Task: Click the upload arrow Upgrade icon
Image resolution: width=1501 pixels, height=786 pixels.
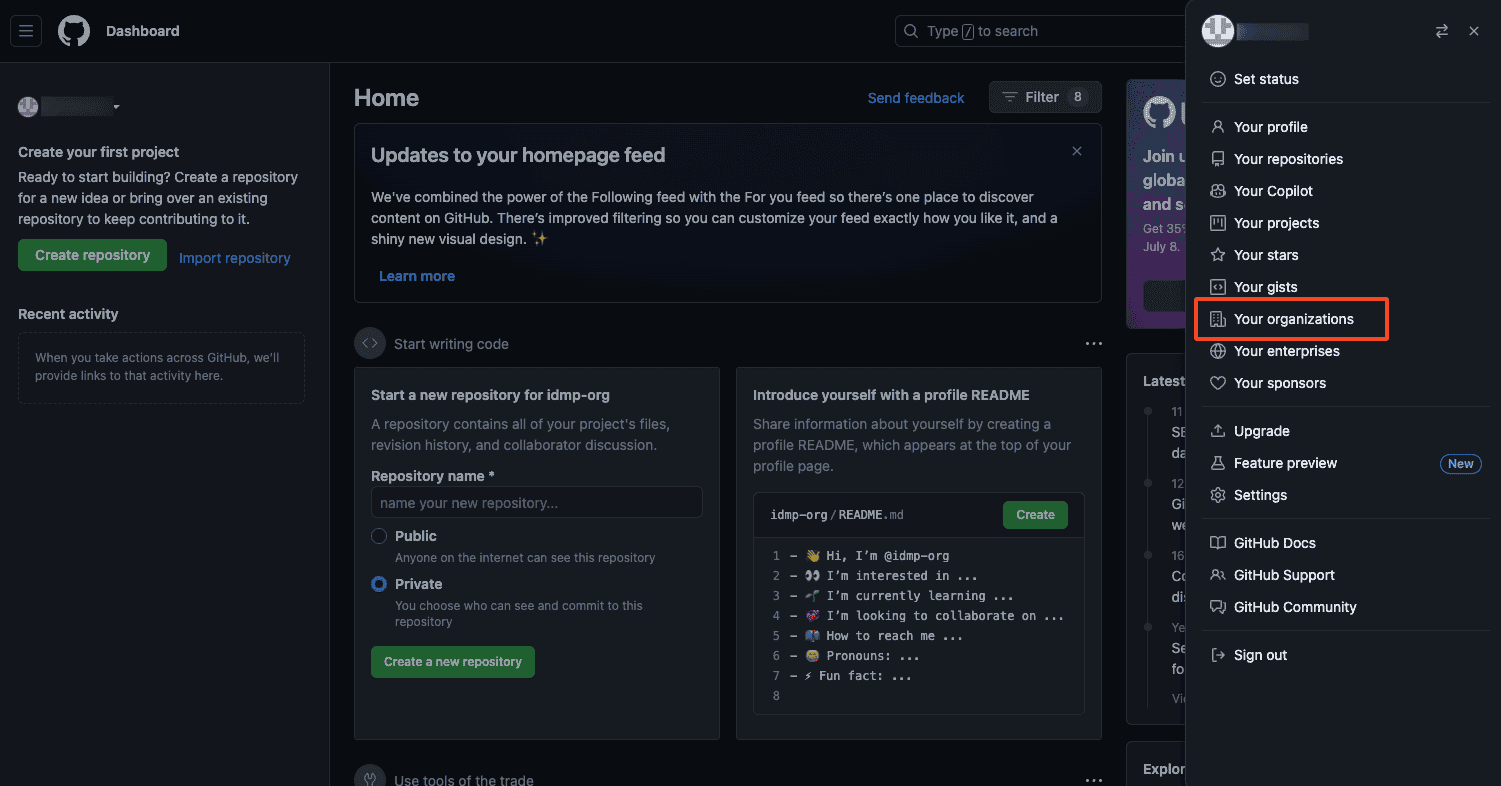Action: click(1218, 431)
